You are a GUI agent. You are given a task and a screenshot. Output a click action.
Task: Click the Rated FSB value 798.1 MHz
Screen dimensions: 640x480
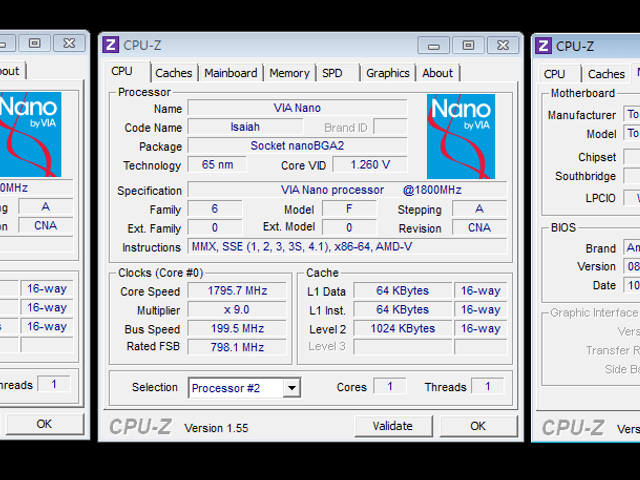(x=237, y=347)
